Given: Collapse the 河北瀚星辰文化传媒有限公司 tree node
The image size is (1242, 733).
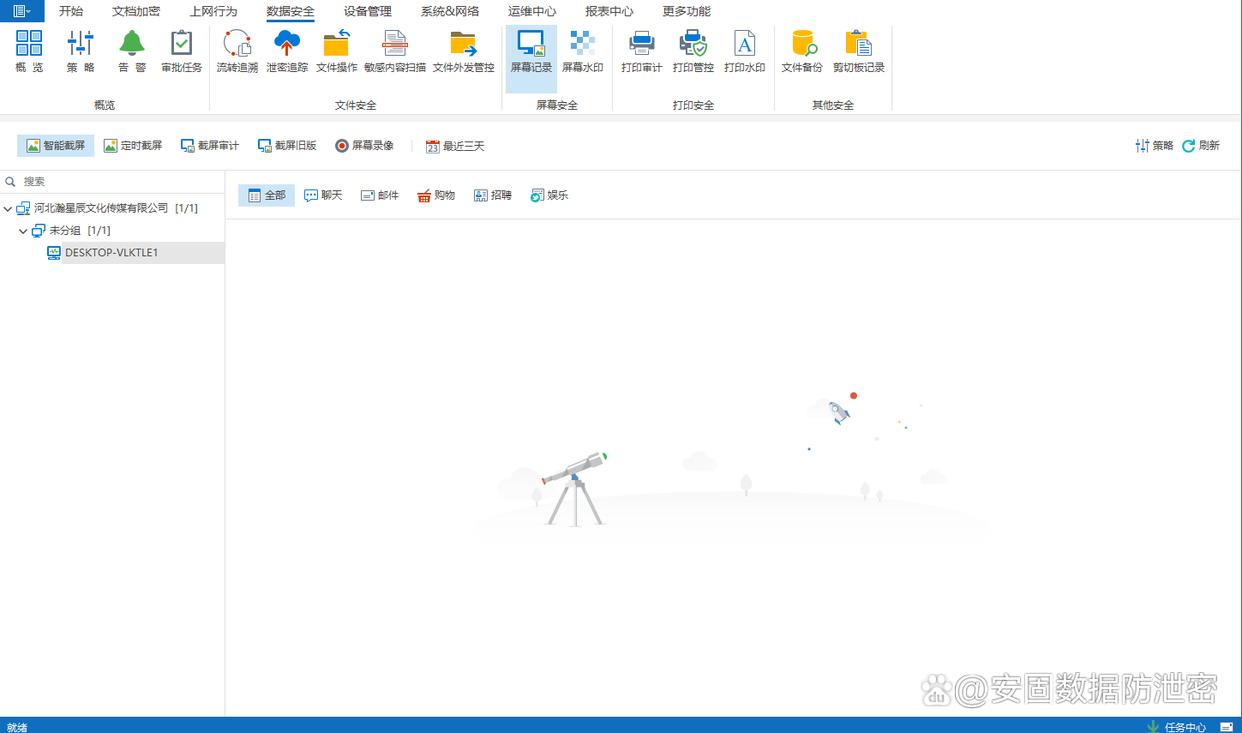Looking at the screenshot, I should [x=8, y=209].
